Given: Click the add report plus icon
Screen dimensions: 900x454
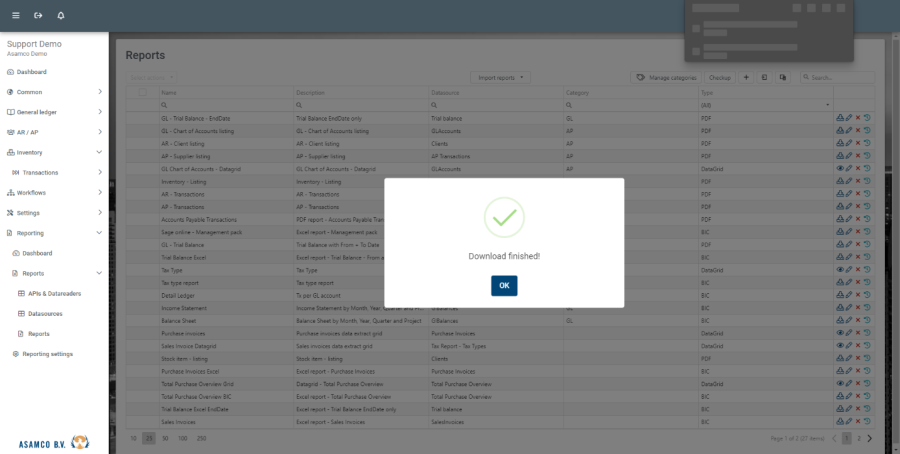Looking at the screenshot, I should click(x=746, y=77).
